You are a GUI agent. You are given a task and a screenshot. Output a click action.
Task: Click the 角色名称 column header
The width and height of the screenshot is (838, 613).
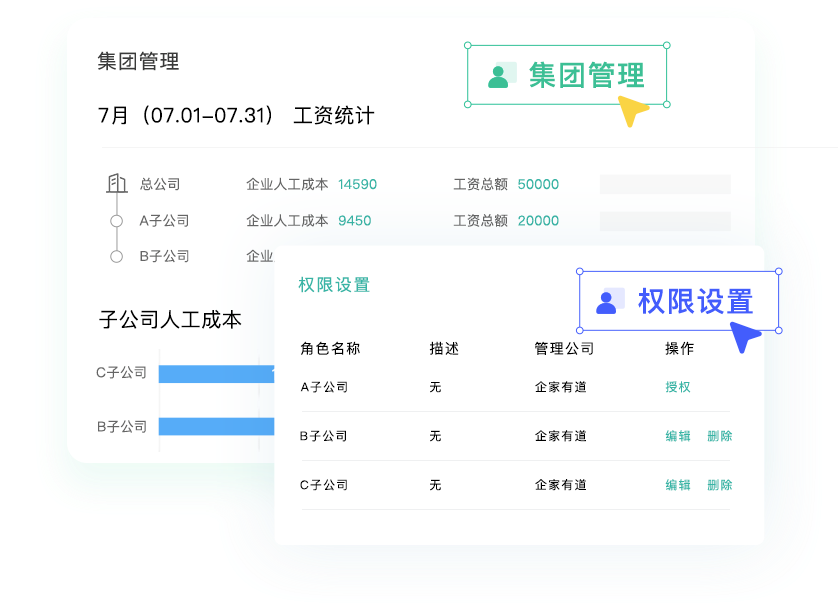pos(330,349)
